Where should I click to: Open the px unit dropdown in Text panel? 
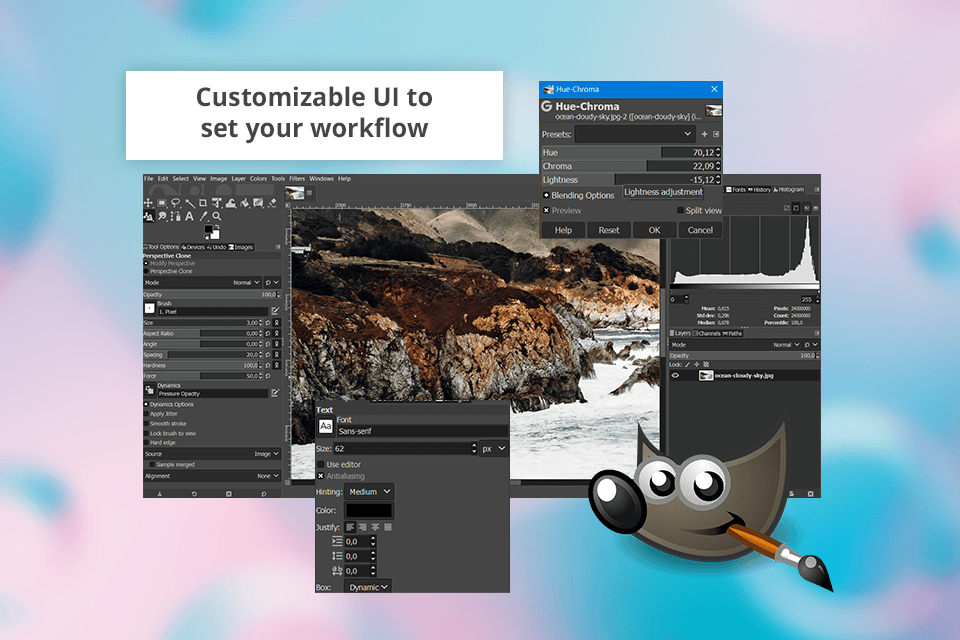(x=493, y=449)
